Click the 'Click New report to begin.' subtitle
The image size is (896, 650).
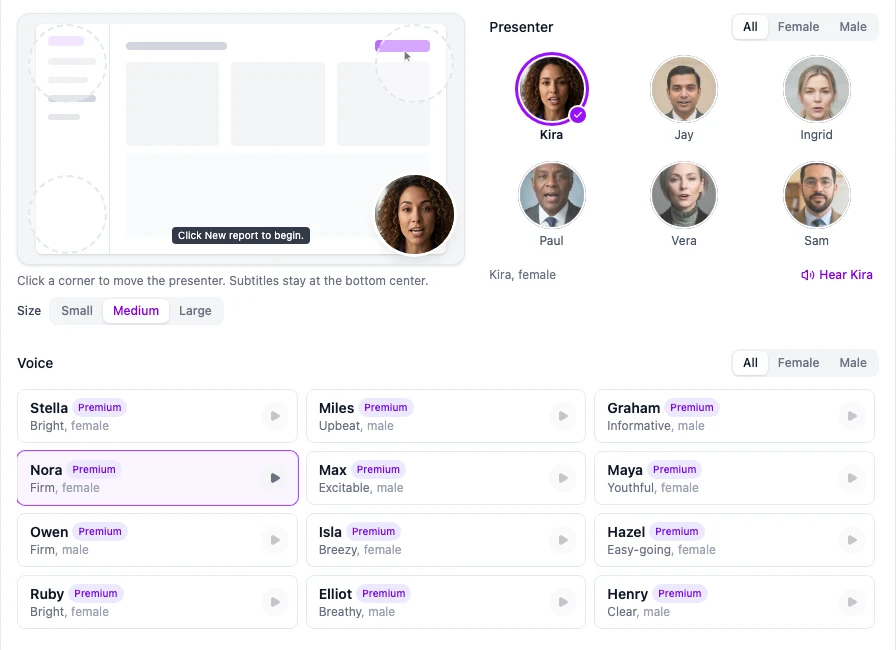[x=241, y=235]
